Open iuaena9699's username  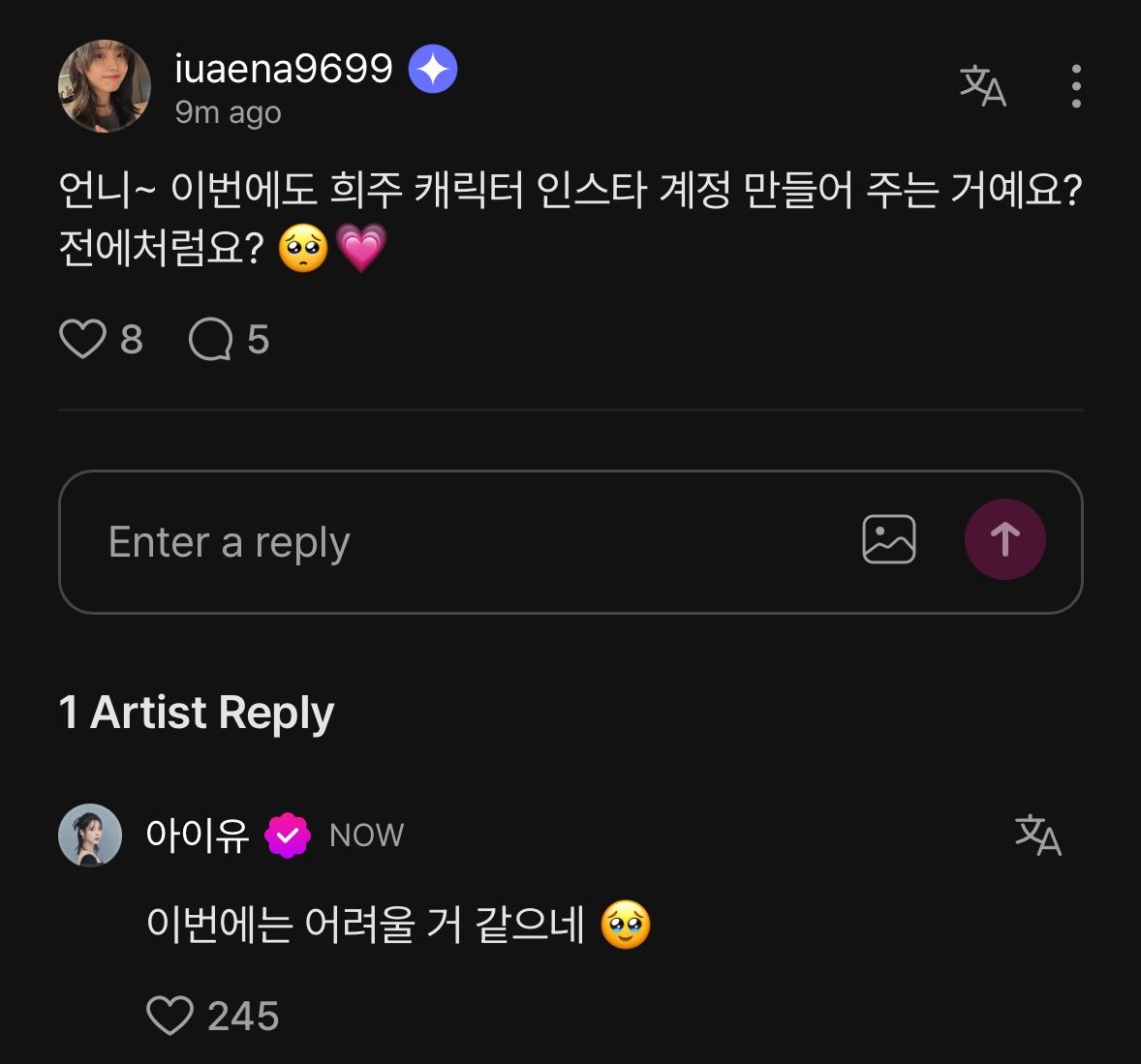(282, 67)
